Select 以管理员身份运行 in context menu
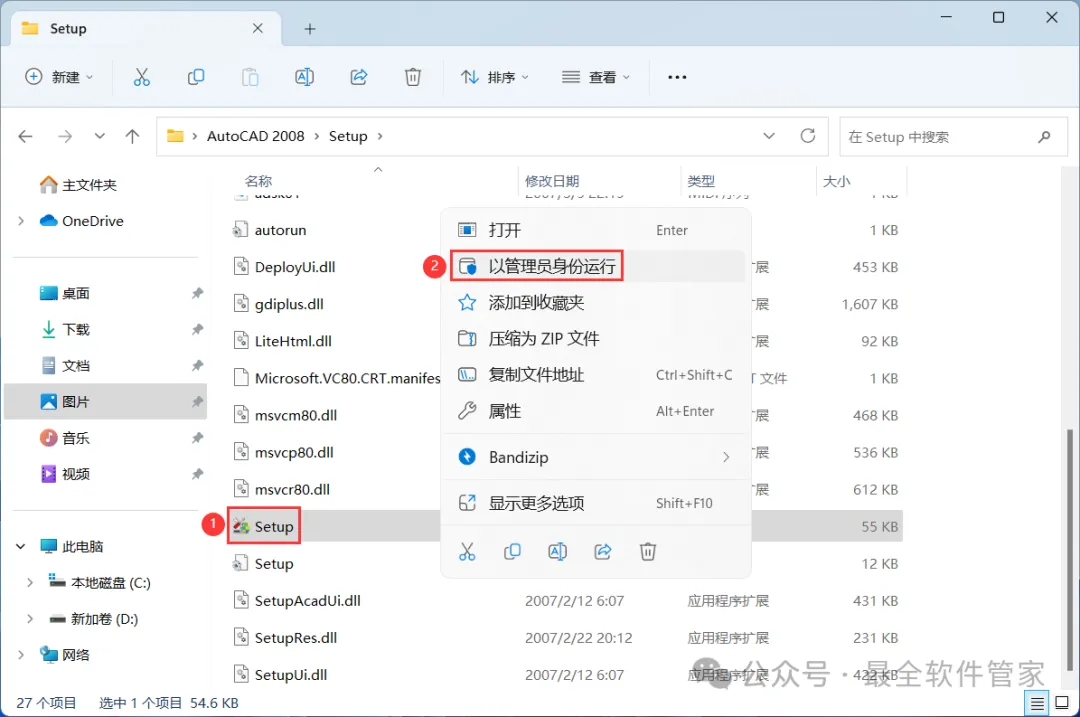Image resolution: width=1080 pixels, height=717 pixels. (595, 266)
